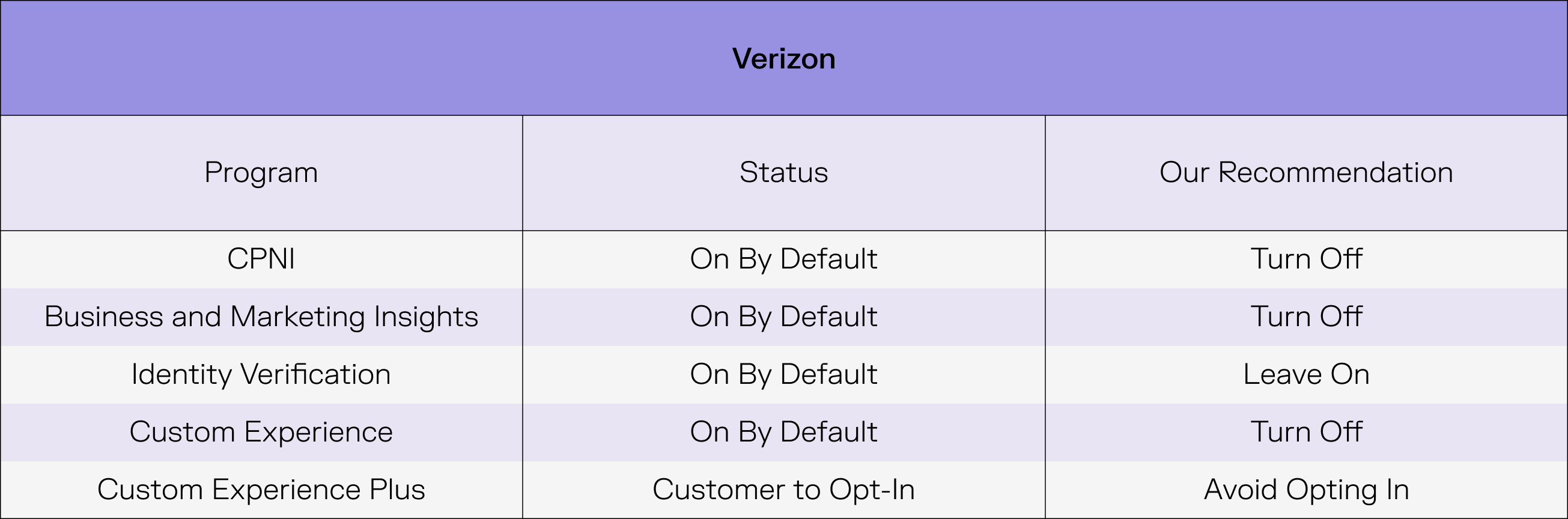Click Turn Off recommendation for CPNI

(1306, 259)
